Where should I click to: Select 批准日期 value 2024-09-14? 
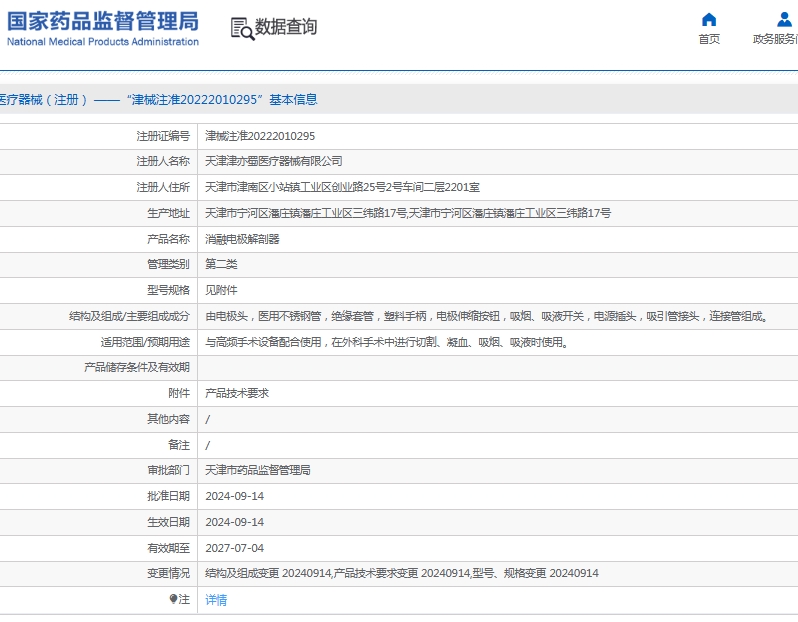pos(234,496)
